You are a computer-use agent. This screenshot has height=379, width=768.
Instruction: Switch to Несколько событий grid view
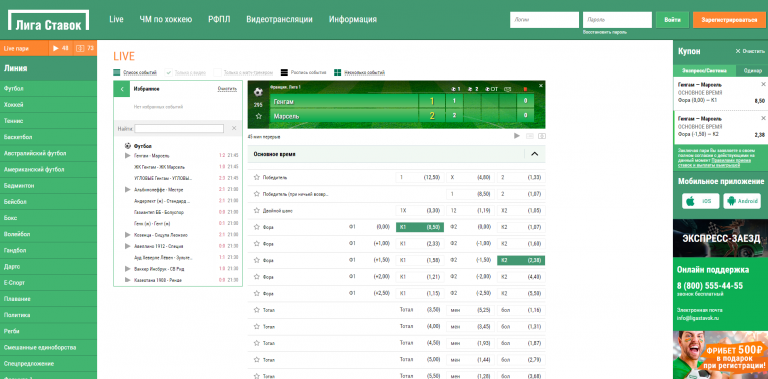pos(337,72)
